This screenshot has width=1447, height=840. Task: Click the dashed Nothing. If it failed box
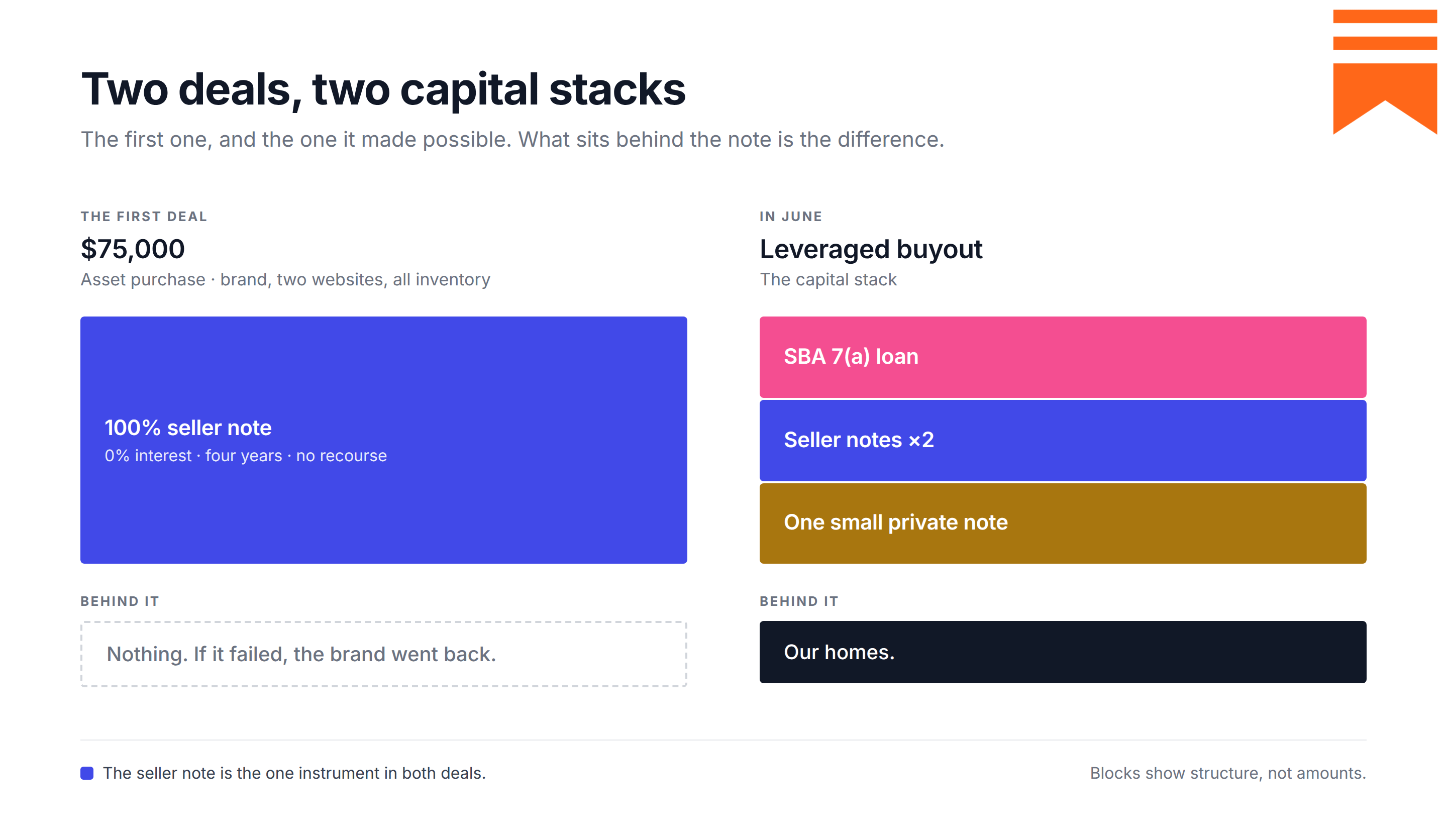(x=383, y=654)
